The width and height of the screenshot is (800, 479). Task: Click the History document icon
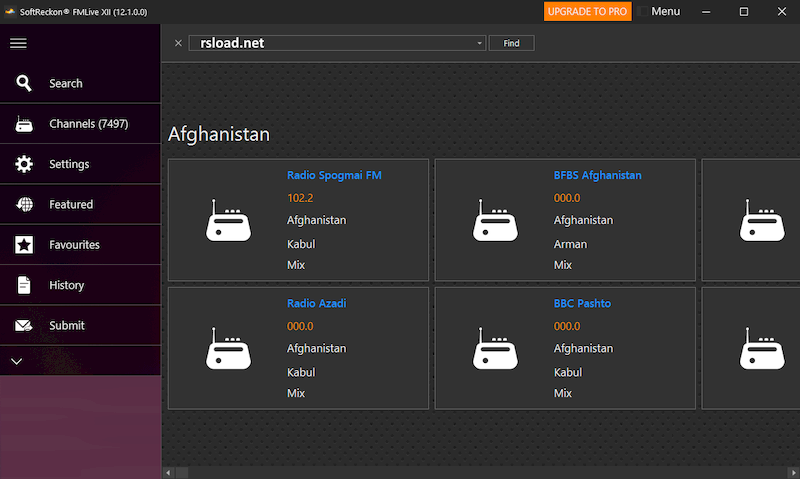click(x=25, y=285)
